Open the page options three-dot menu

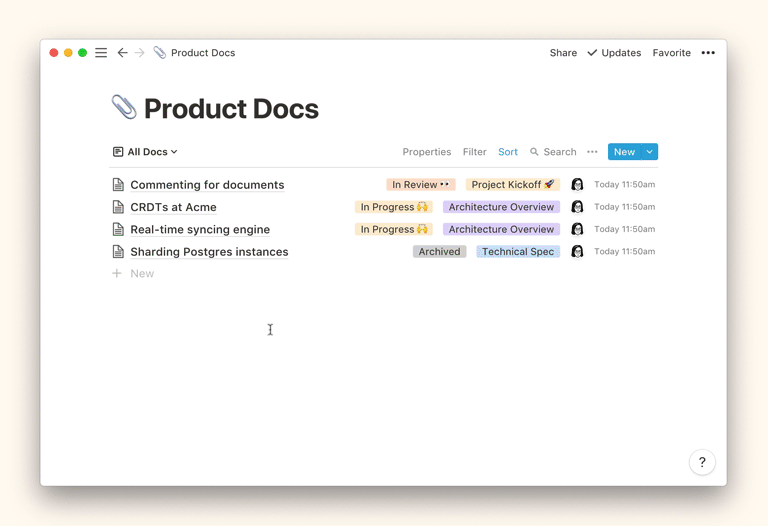[708, 53]
